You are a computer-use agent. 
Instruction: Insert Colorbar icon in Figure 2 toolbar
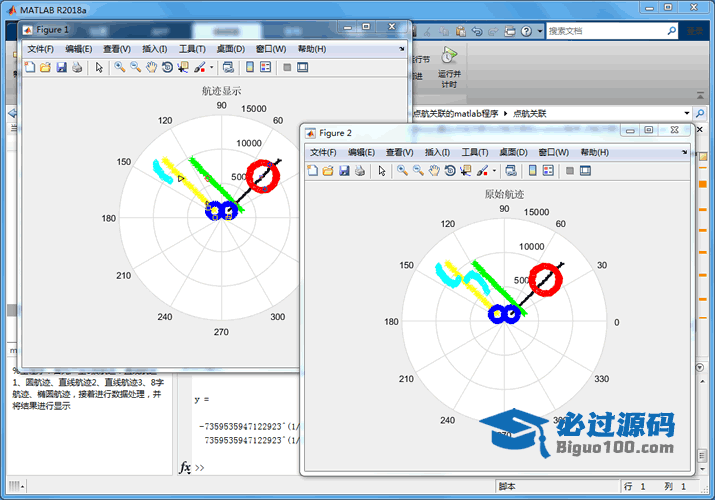pos(533,171)
